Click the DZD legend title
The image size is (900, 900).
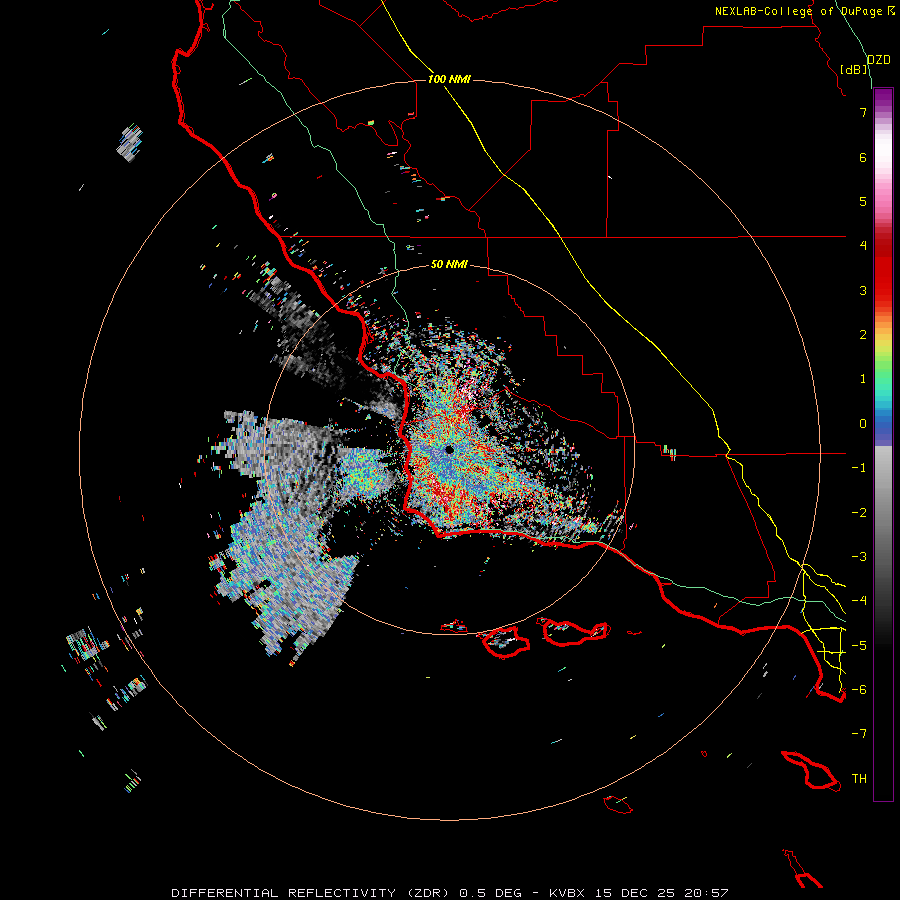(x=879, y=60)
